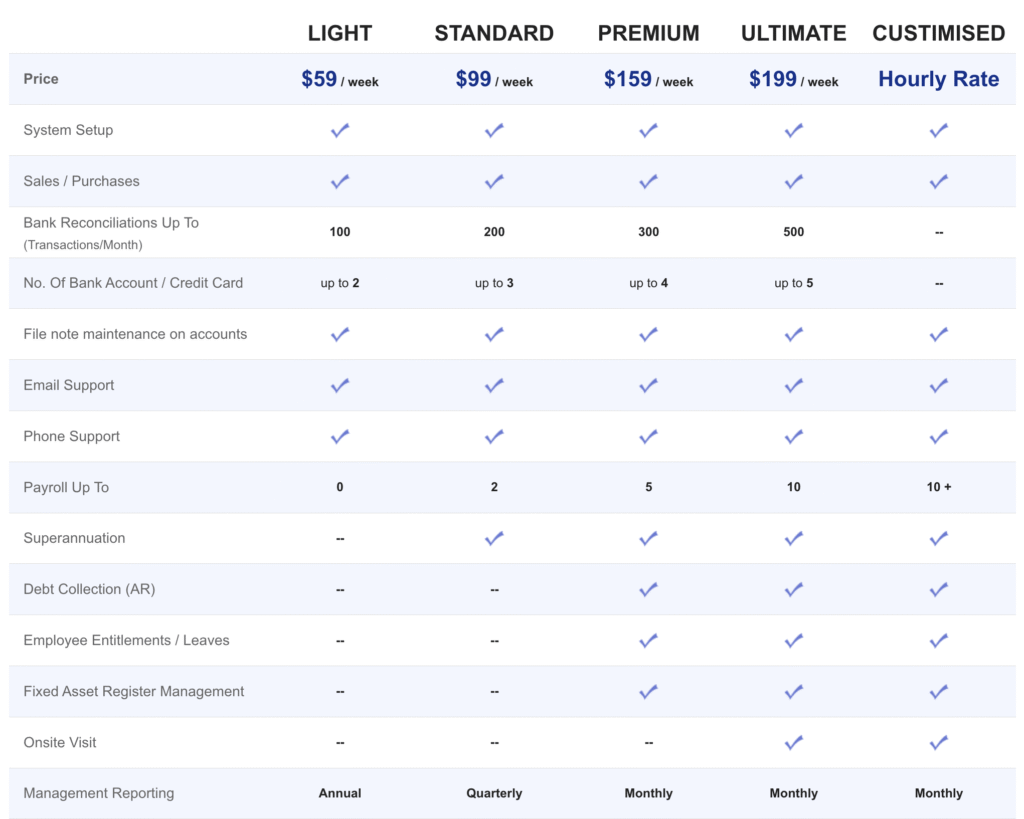Click File note maintenance checkmark under LIGHT
The height and width of the screenshot is (819, 1024).
pos(340,334)
